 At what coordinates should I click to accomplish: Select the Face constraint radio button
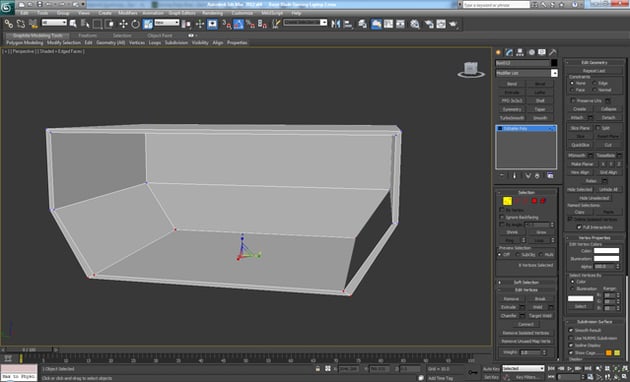click(572, 90)
